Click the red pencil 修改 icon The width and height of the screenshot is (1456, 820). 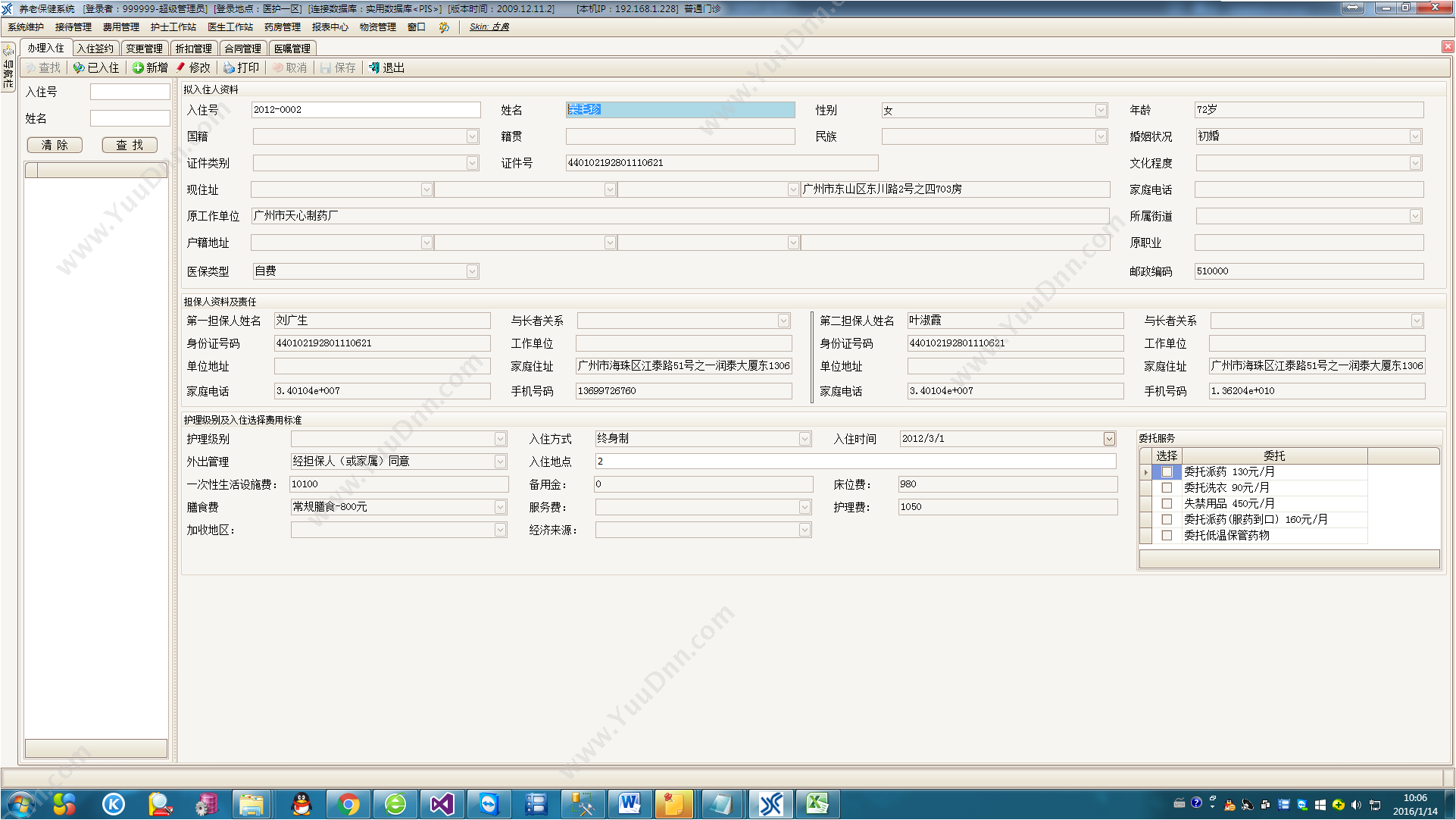point(181,68)
